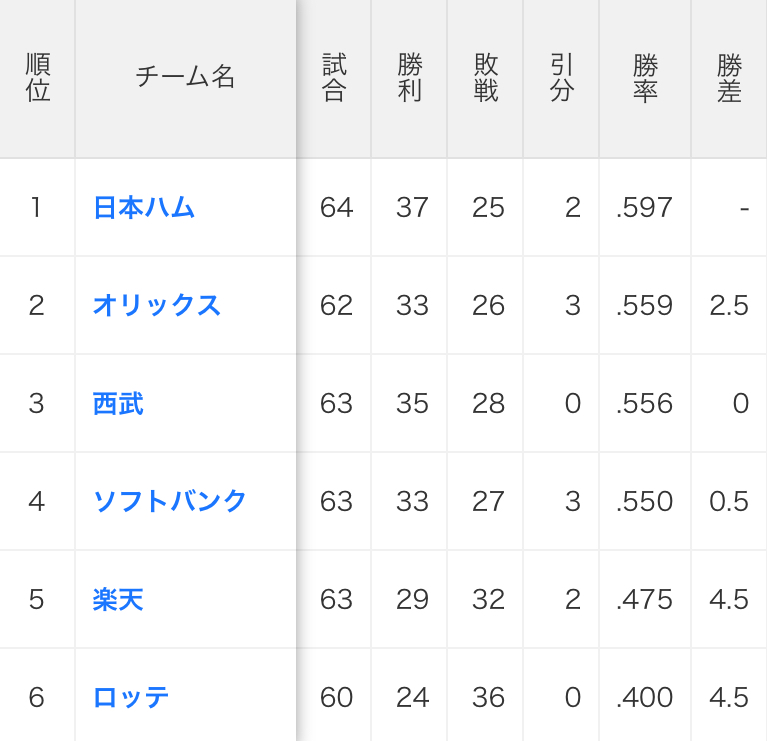767x741 pixels.
Task: Open the 日本ハム team link
Action: 143,207
